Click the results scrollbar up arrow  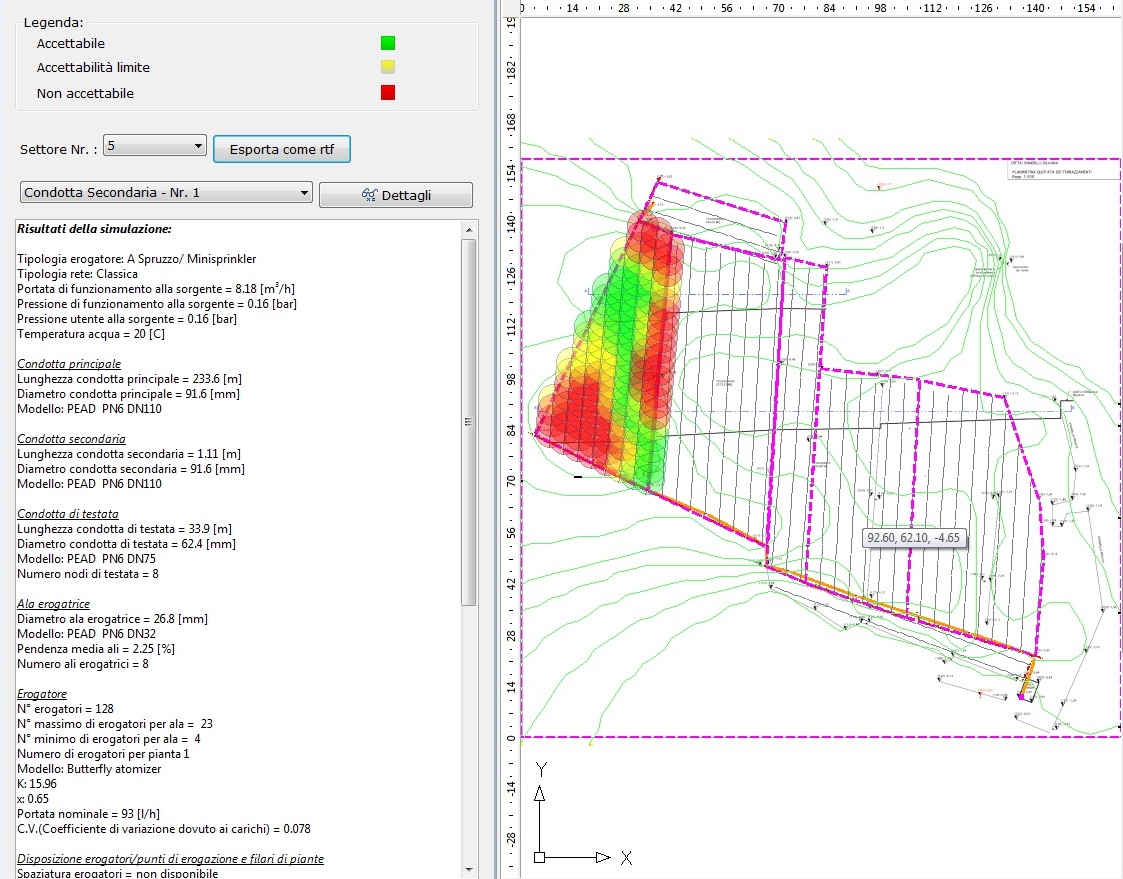[469, 230]
